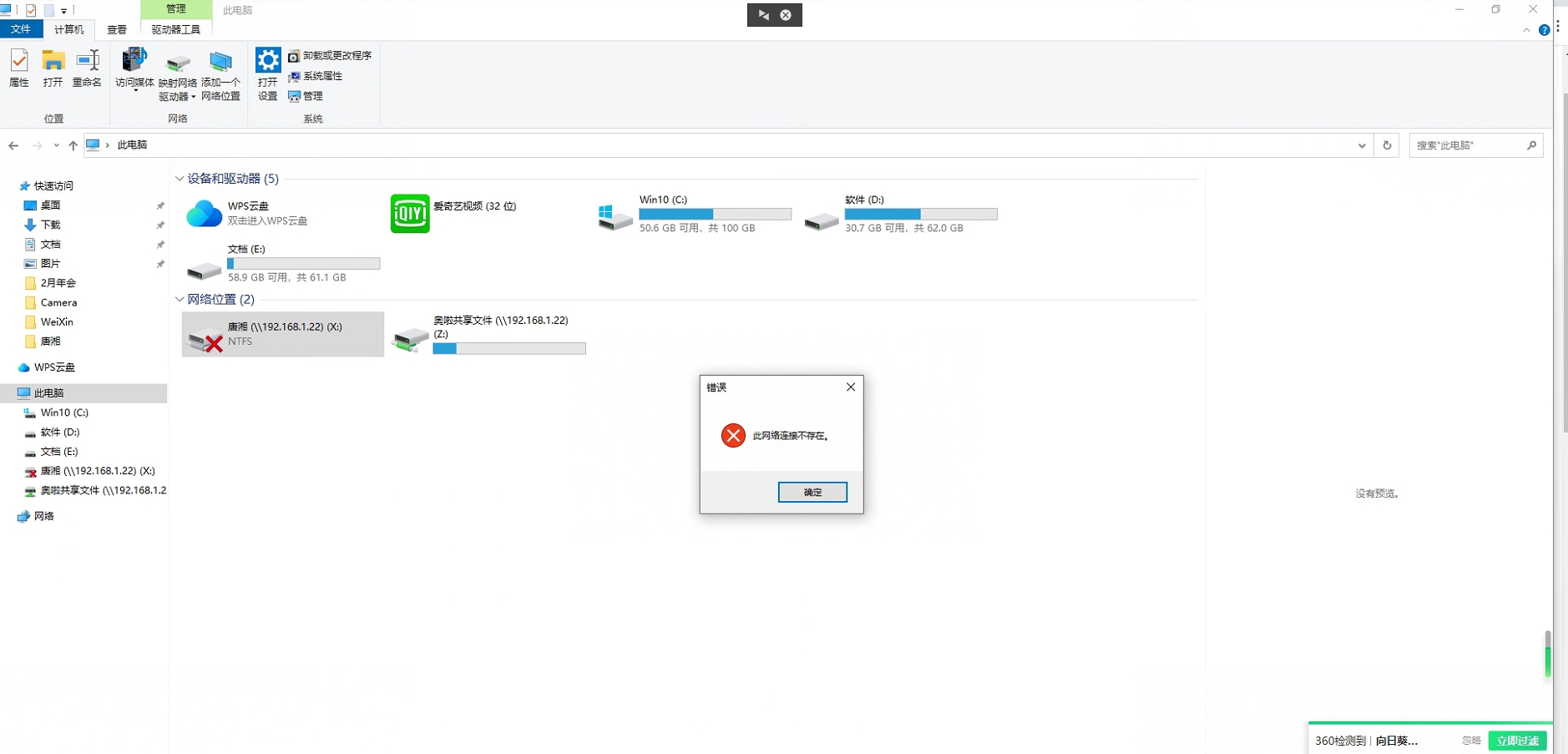Collapse the 设备和驱动器 group
The image size is (1568, 754).
[x=180, y=179]
